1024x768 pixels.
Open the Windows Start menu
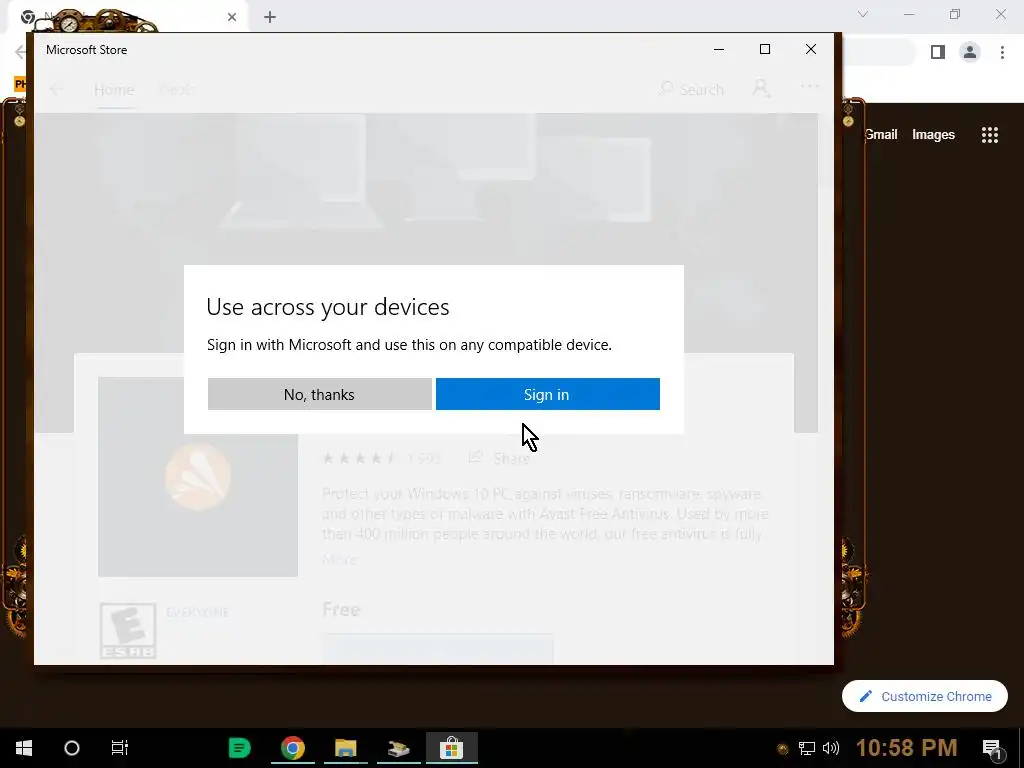[24, 748]
